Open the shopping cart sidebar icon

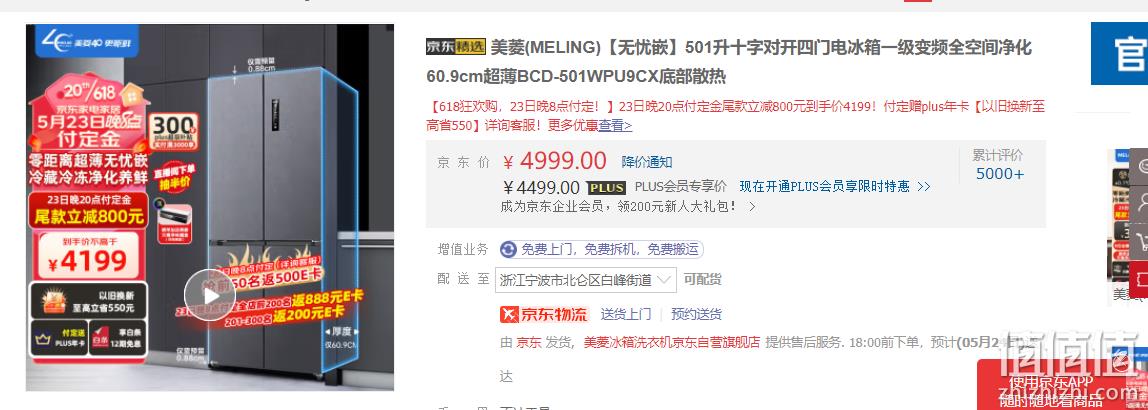pos(1140,240)
